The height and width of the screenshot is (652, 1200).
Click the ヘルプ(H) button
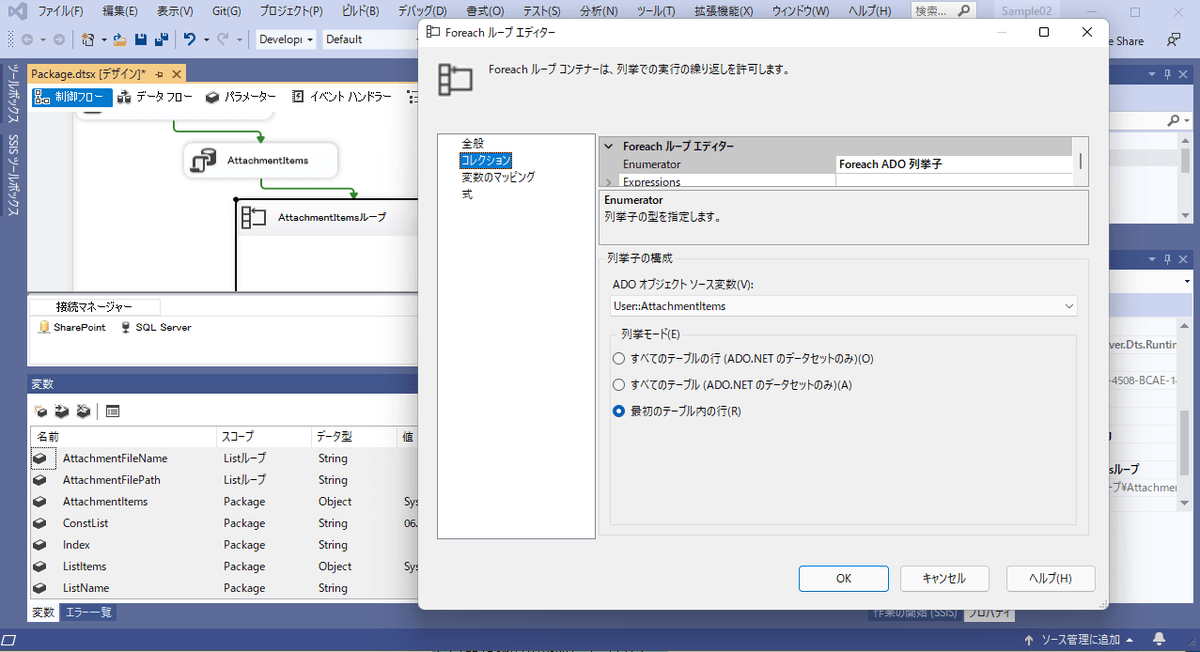1050,578
